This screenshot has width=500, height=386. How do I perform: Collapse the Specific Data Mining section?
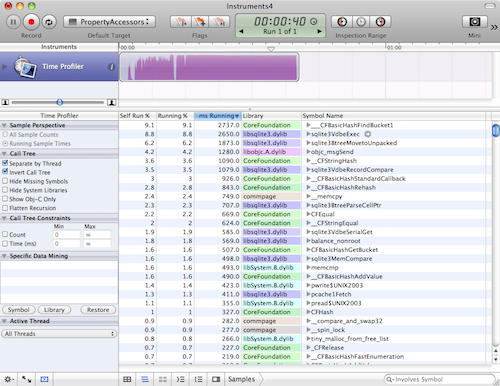4,256
